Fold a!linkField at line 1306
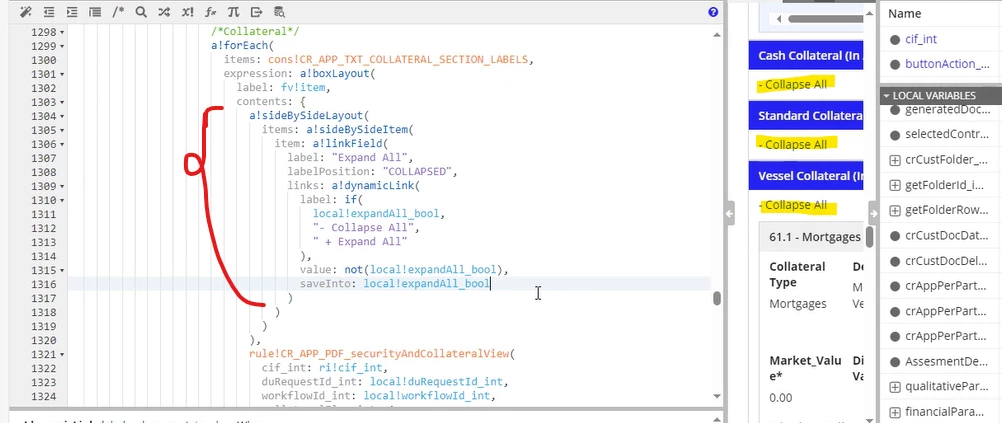This screenshot has height=423, width=1002. (62, 144)
